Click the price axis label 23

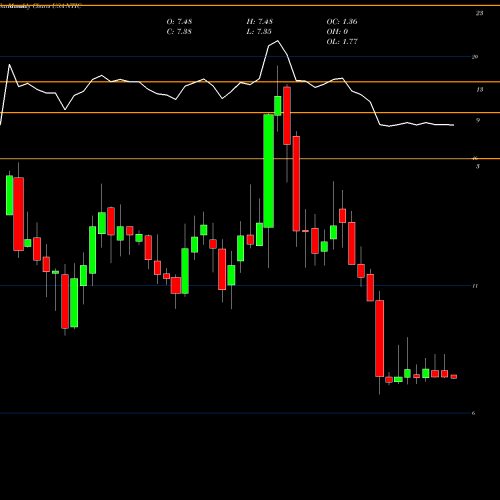tap(479, 13)
